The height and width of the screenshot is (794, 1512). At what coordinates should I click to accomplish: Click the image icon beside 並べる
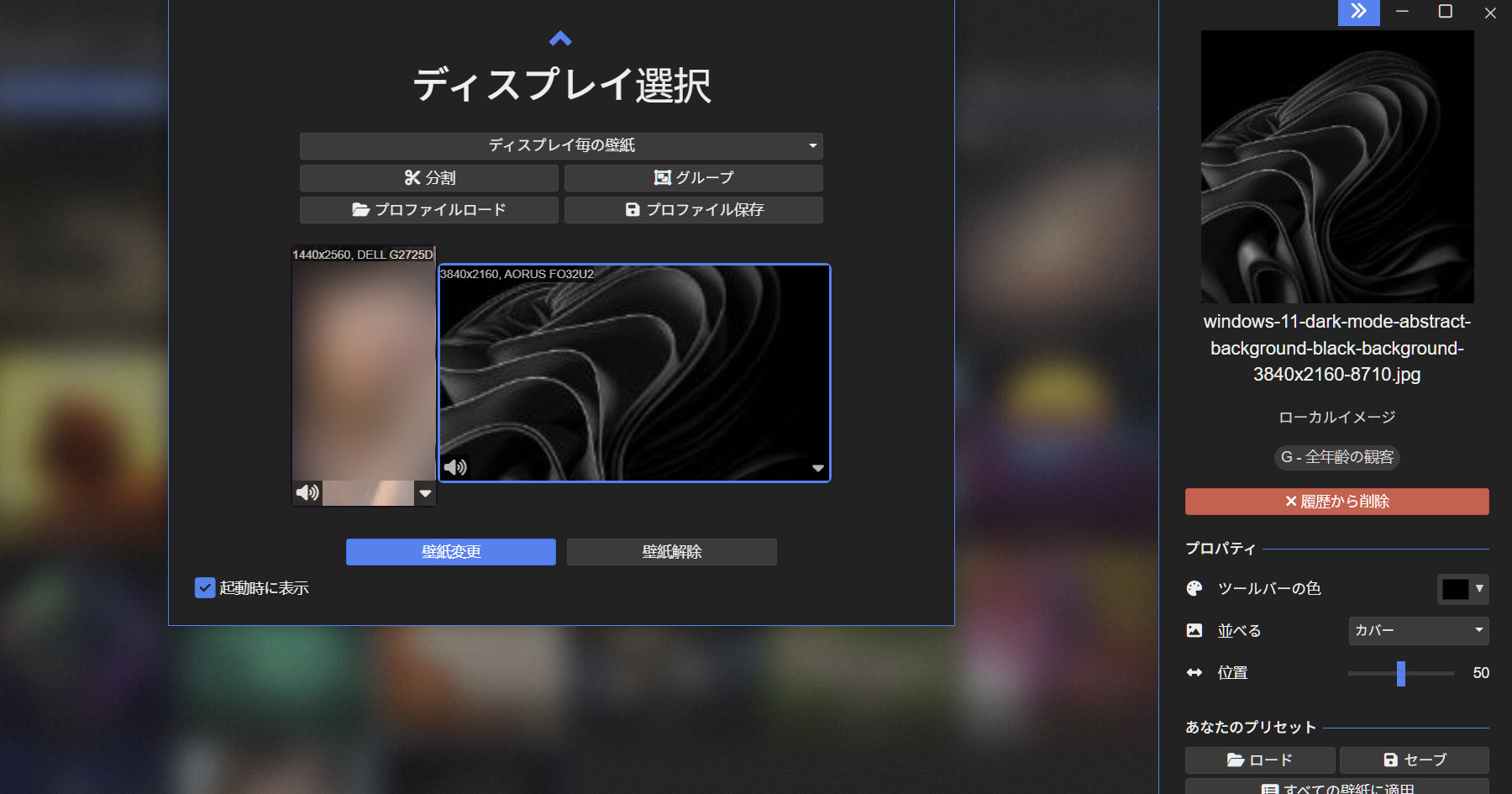1194,630
